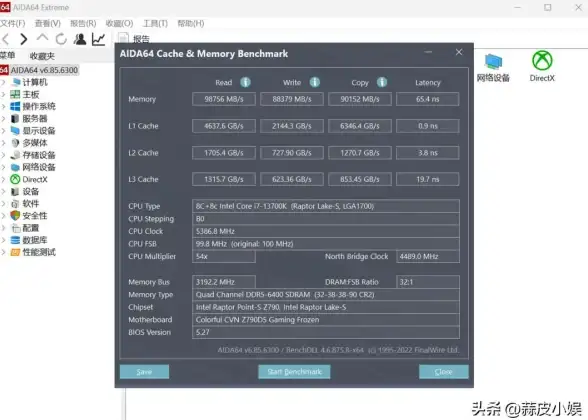Switch to the 菜单 tab
This screenshot has width=588, height=420.
click(8, 56)
